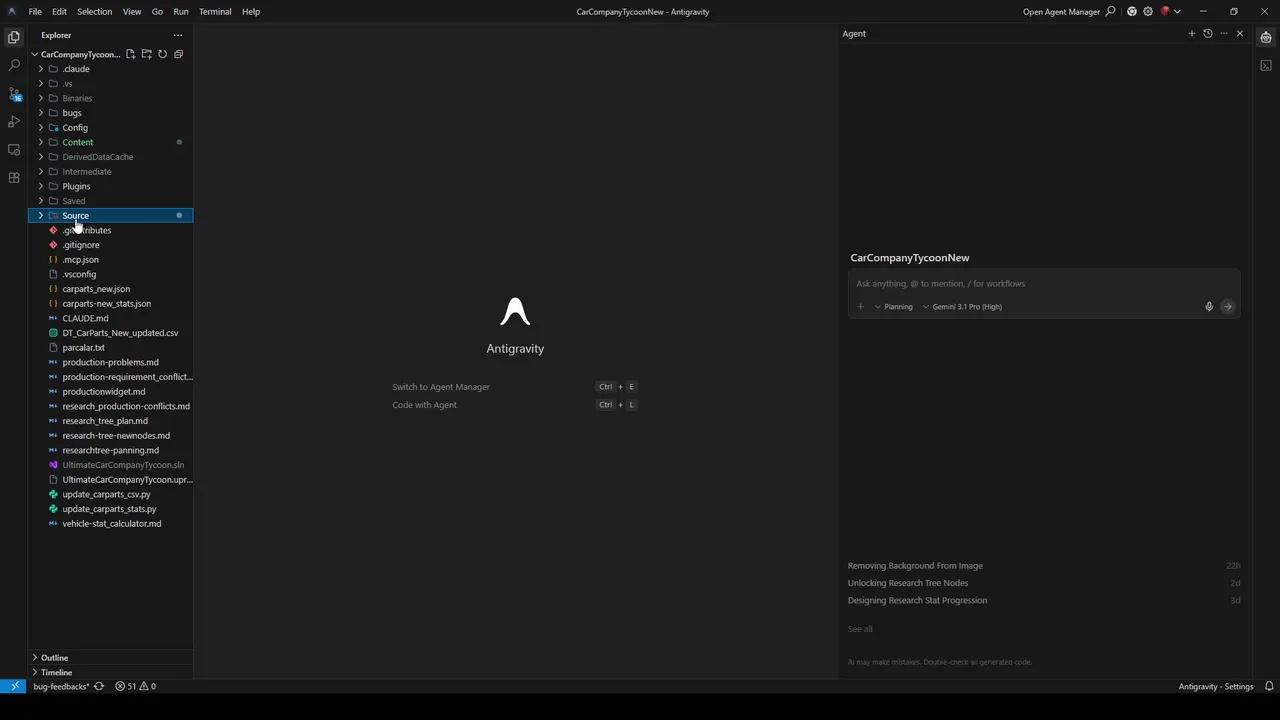The width and height of the screenshot is (1280, 720).
Task: Open the Search view in activity bar
Action: point(14,65)
